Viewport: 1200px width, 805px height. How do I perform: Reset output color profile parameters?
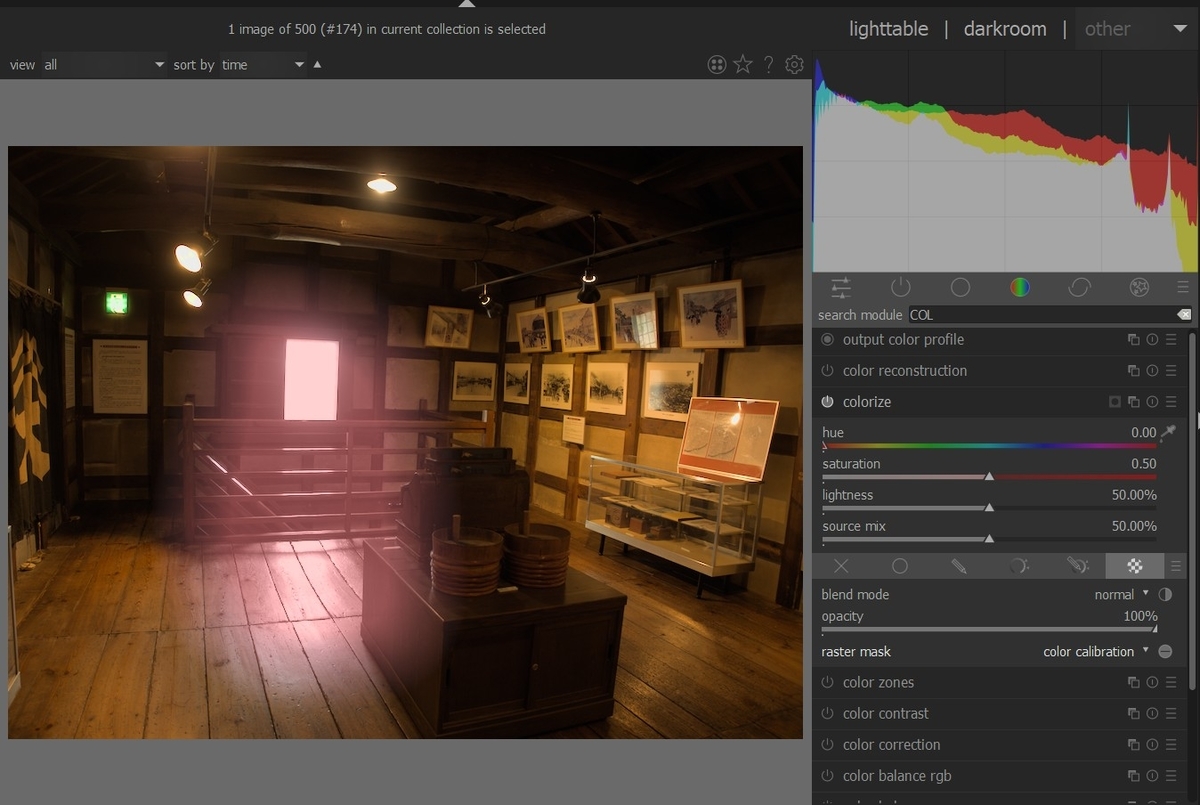coord(1152,340)
